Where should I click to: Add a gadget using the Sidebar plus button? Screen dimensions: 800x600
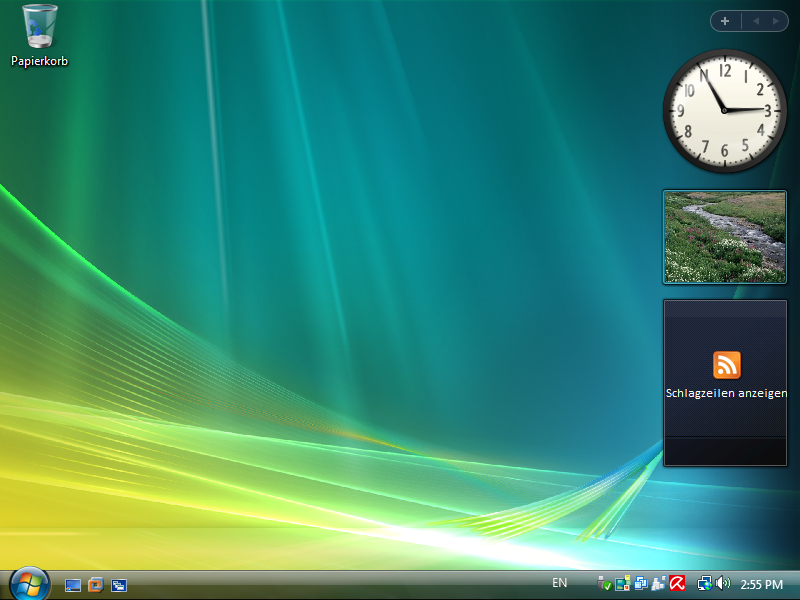[x=725, y=20]
